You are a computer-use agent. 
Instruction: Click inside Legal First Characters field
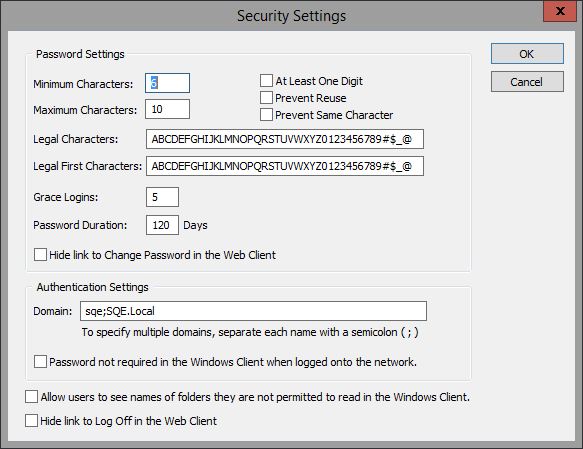click(285, 166)
